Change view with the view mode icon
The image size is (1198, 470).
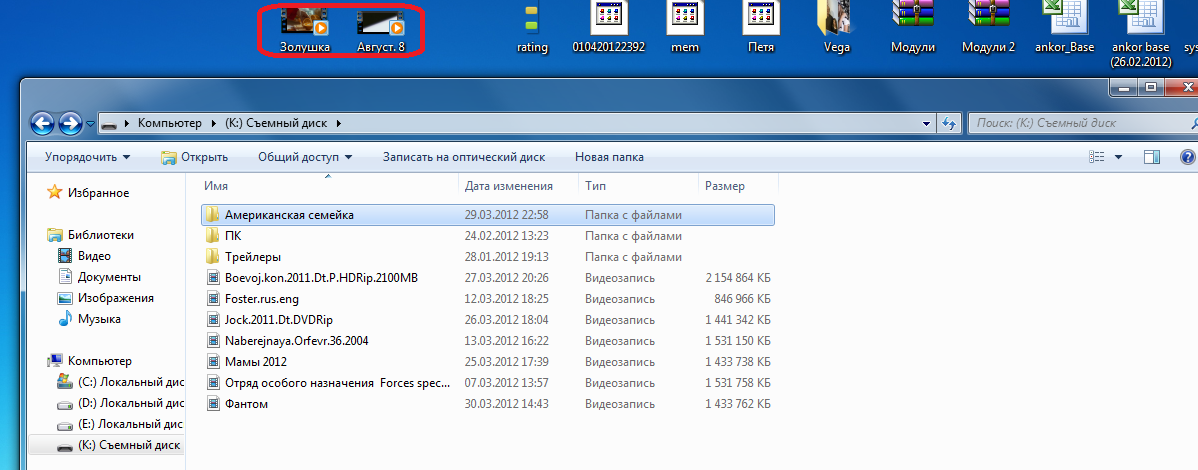[1097, 157]
